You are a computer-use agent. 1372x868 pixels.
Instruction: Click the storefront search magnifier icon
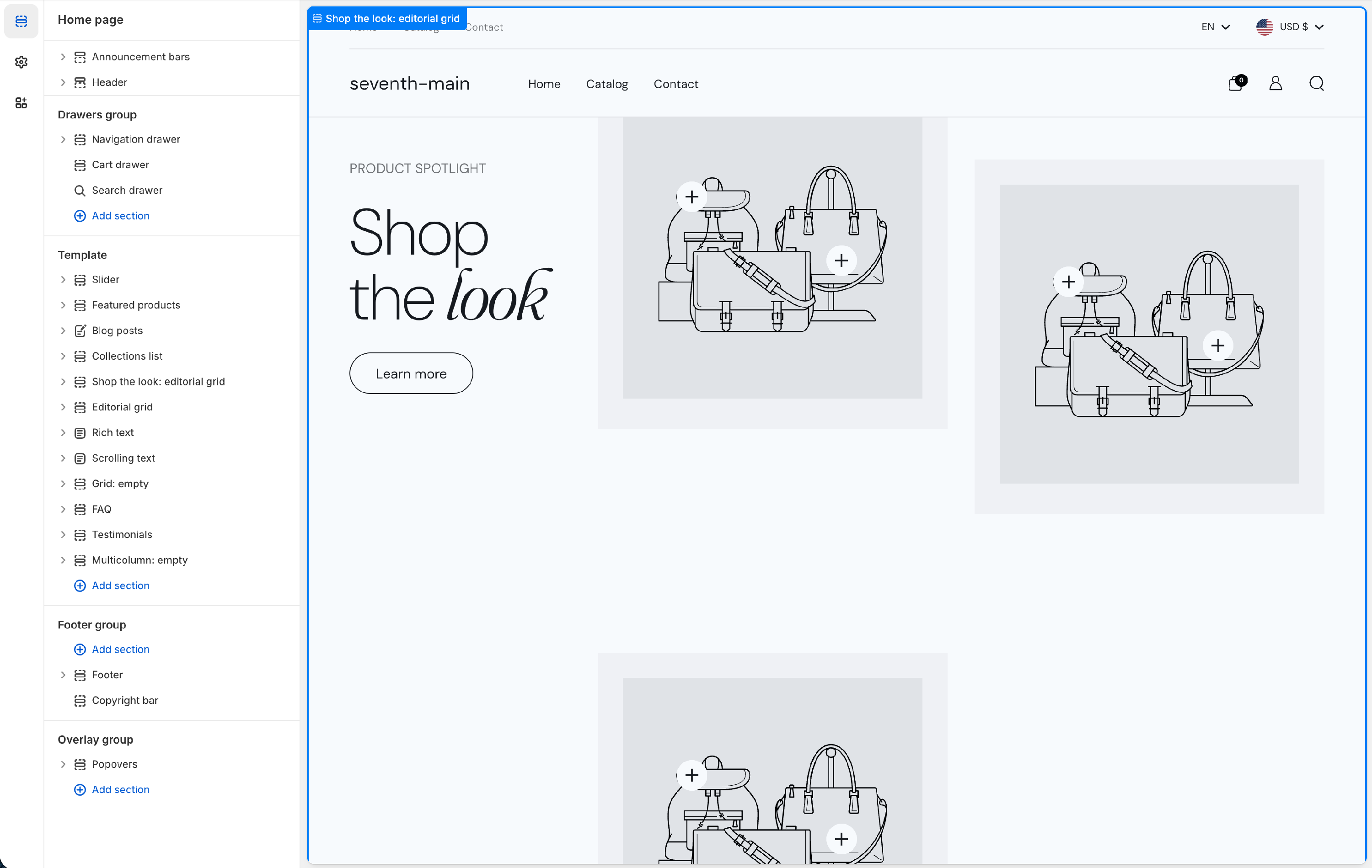point(1316,84)
